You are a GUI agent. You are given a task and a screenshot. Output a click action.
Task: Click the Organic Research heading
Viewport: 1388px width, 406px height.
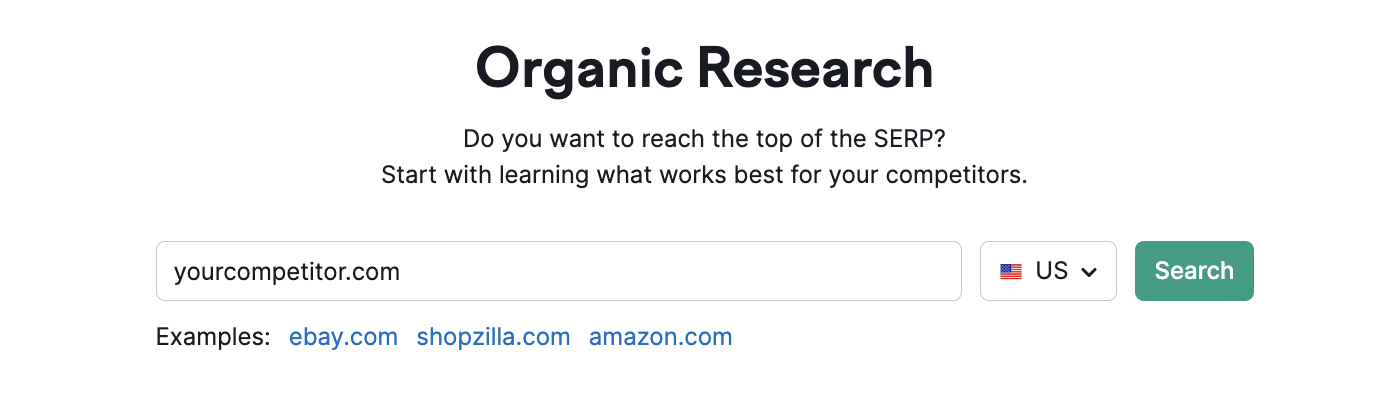tap(704, 69)
